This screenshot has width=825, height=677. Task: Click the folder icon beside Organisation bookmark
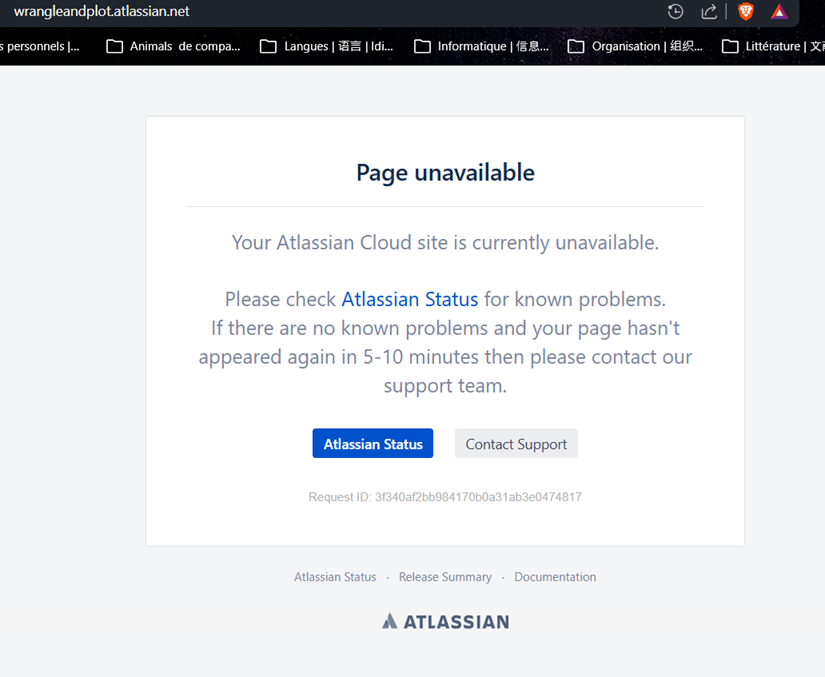tap(574, 45)
